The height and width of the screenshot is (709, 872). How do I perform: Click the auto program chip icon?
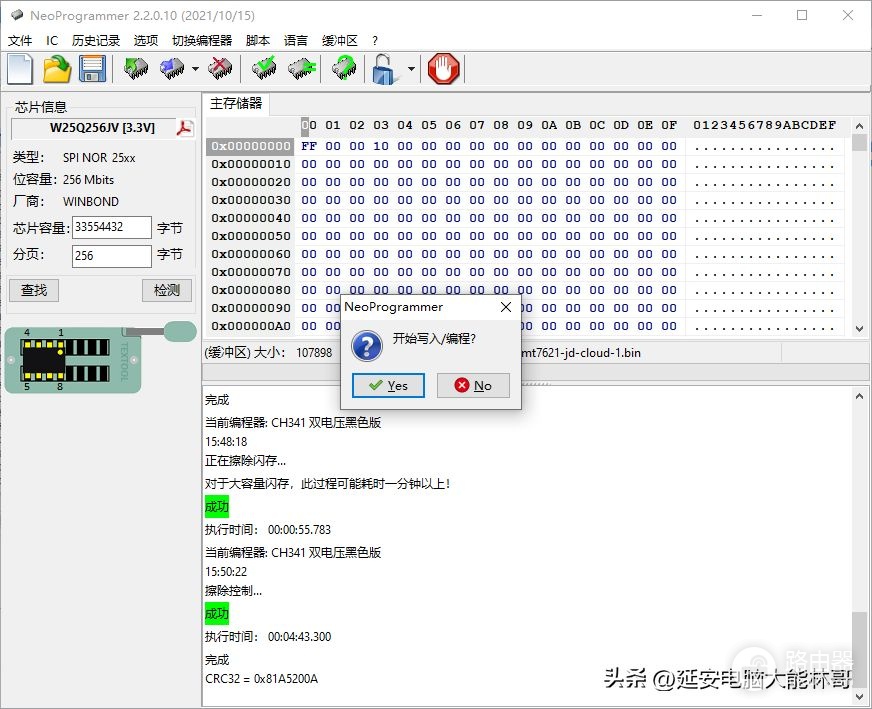click(302, 69)
